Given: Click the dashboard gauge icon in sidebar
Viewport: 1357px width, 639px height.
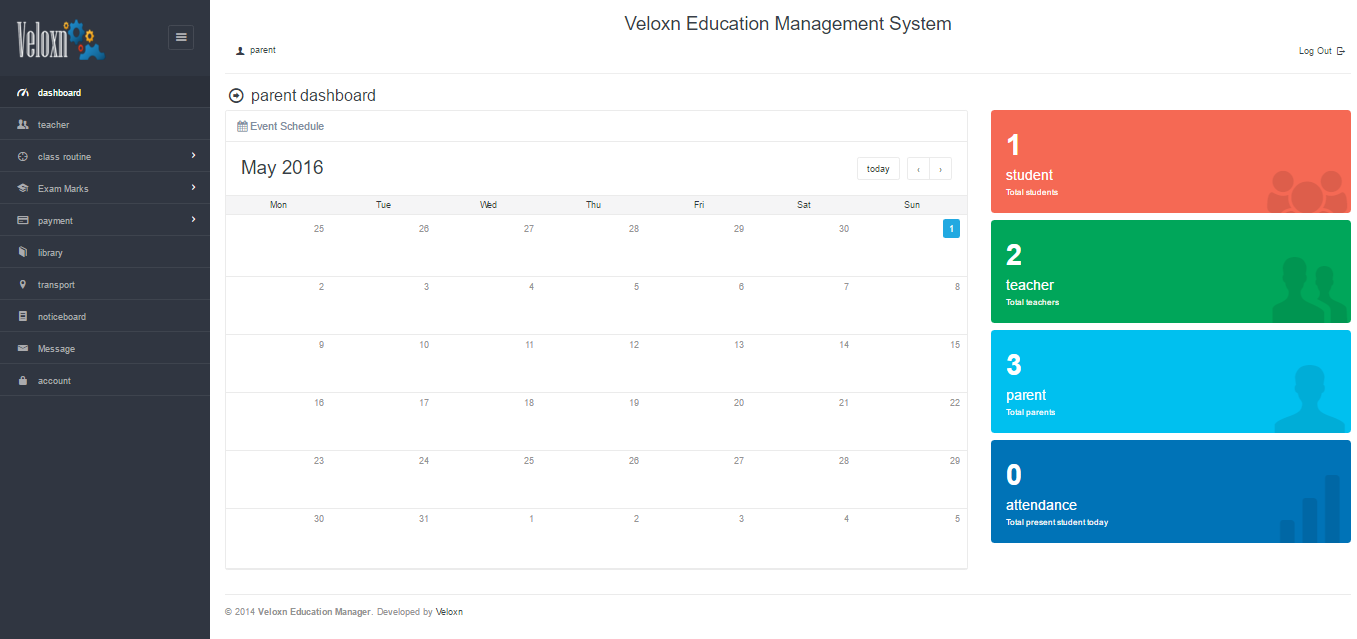Looking at the screenshot, I should [23, 93].
